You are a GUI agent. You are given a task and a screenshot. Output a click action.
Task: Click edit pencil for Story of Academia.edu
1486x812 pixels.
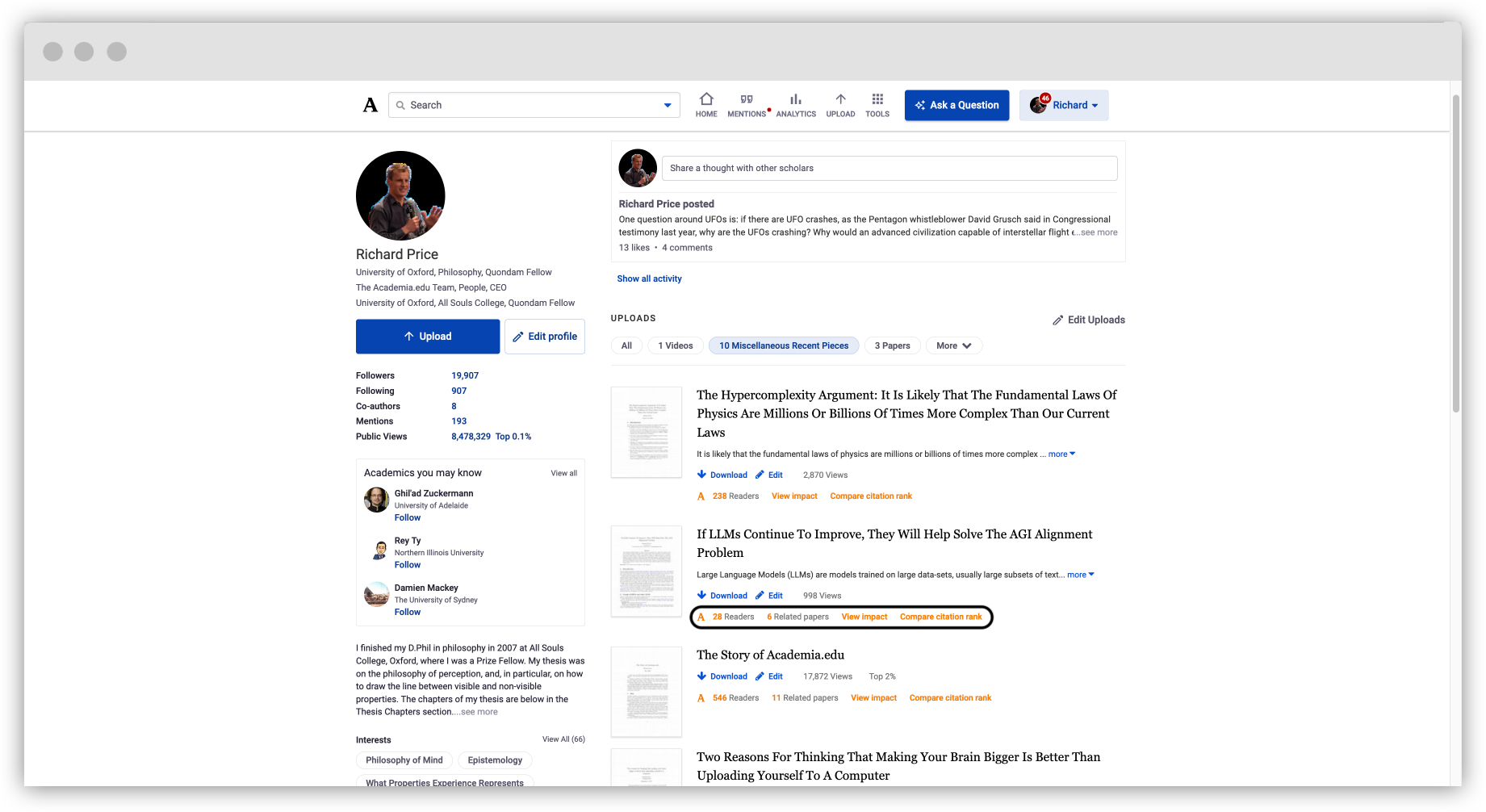(760, 676)
